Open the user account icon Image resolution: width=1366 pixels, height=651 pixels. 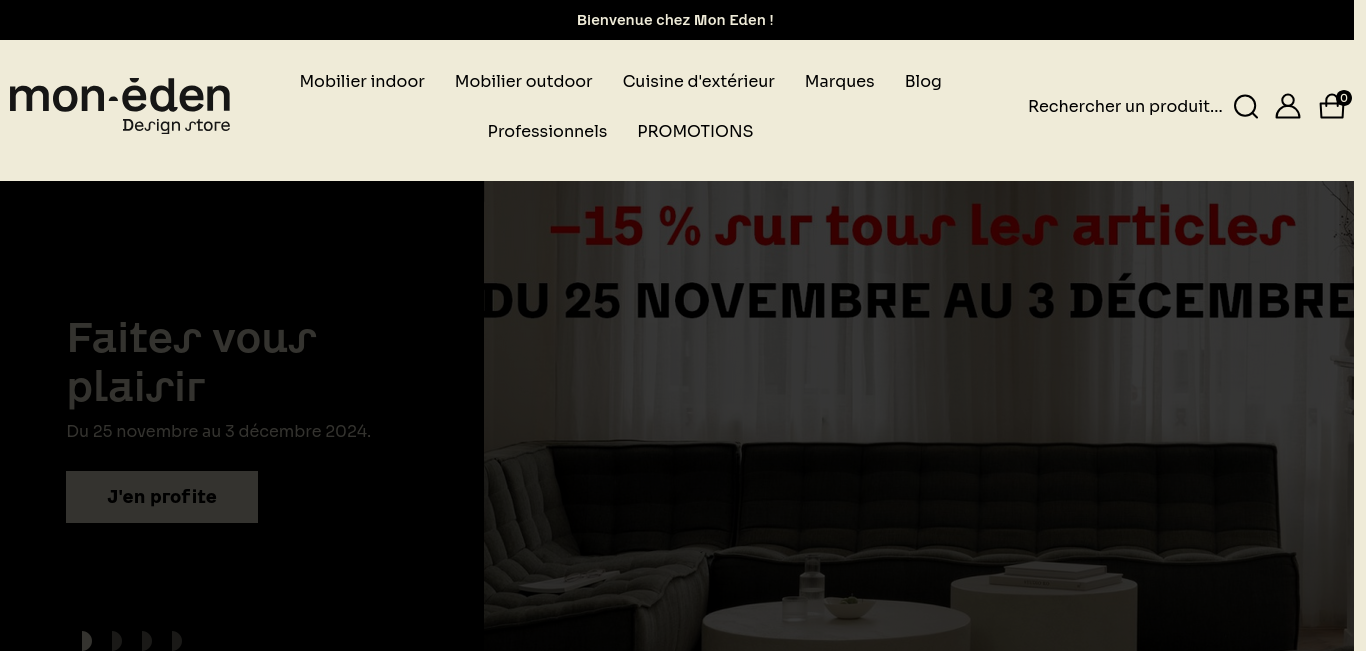pyautogui.click(x=1288, y=106)
